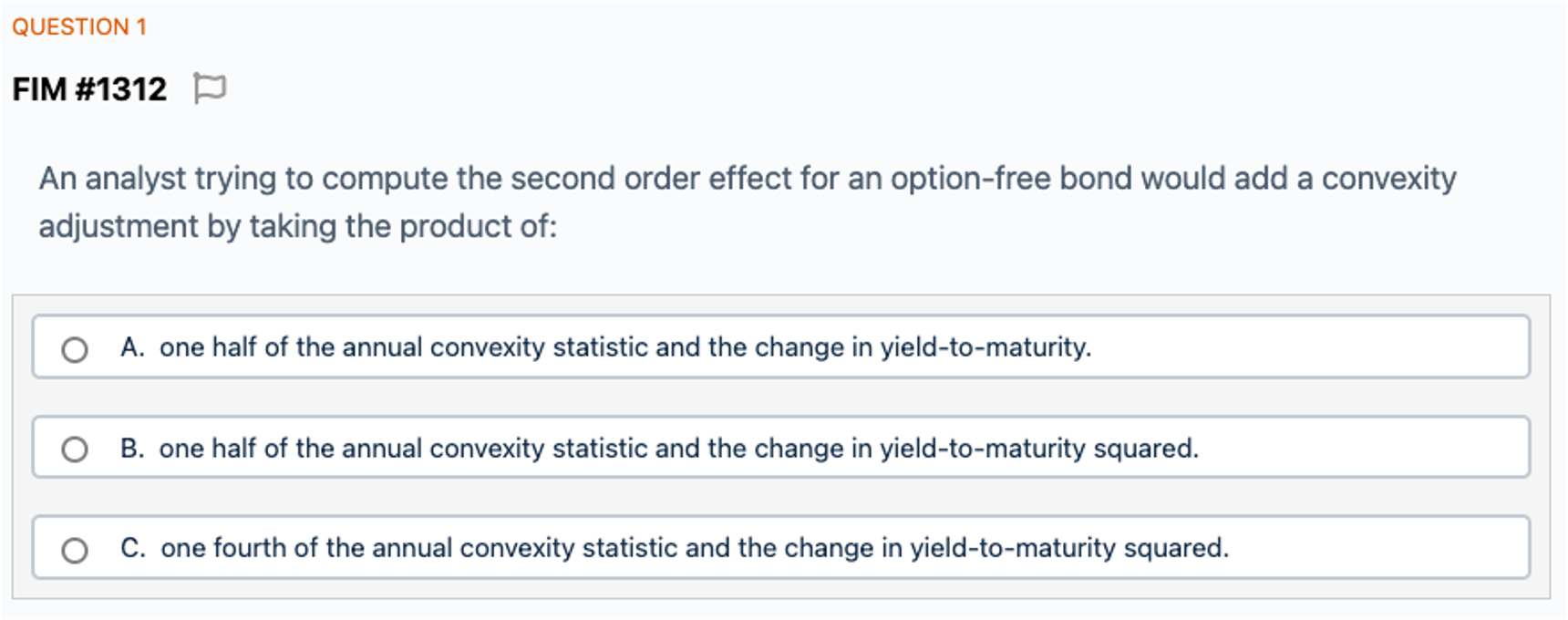Click answer text ending "change in yield-to-maturity."
This screenshot has width=1568, height=620.
624,347
